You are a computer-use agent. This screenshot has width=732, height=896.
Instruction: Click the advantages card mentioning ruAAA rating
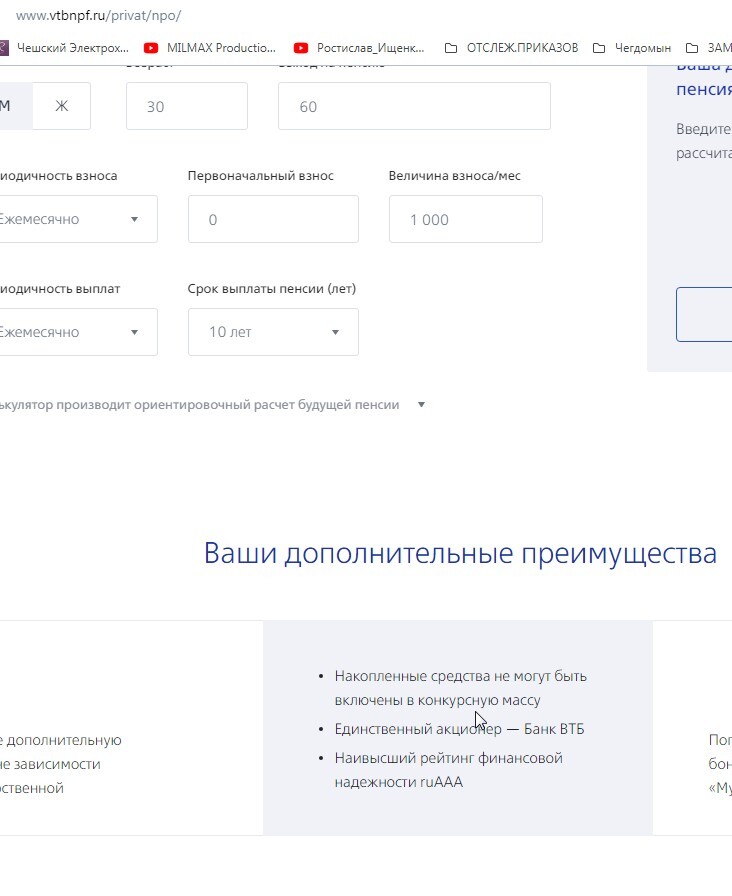point(457,727)
